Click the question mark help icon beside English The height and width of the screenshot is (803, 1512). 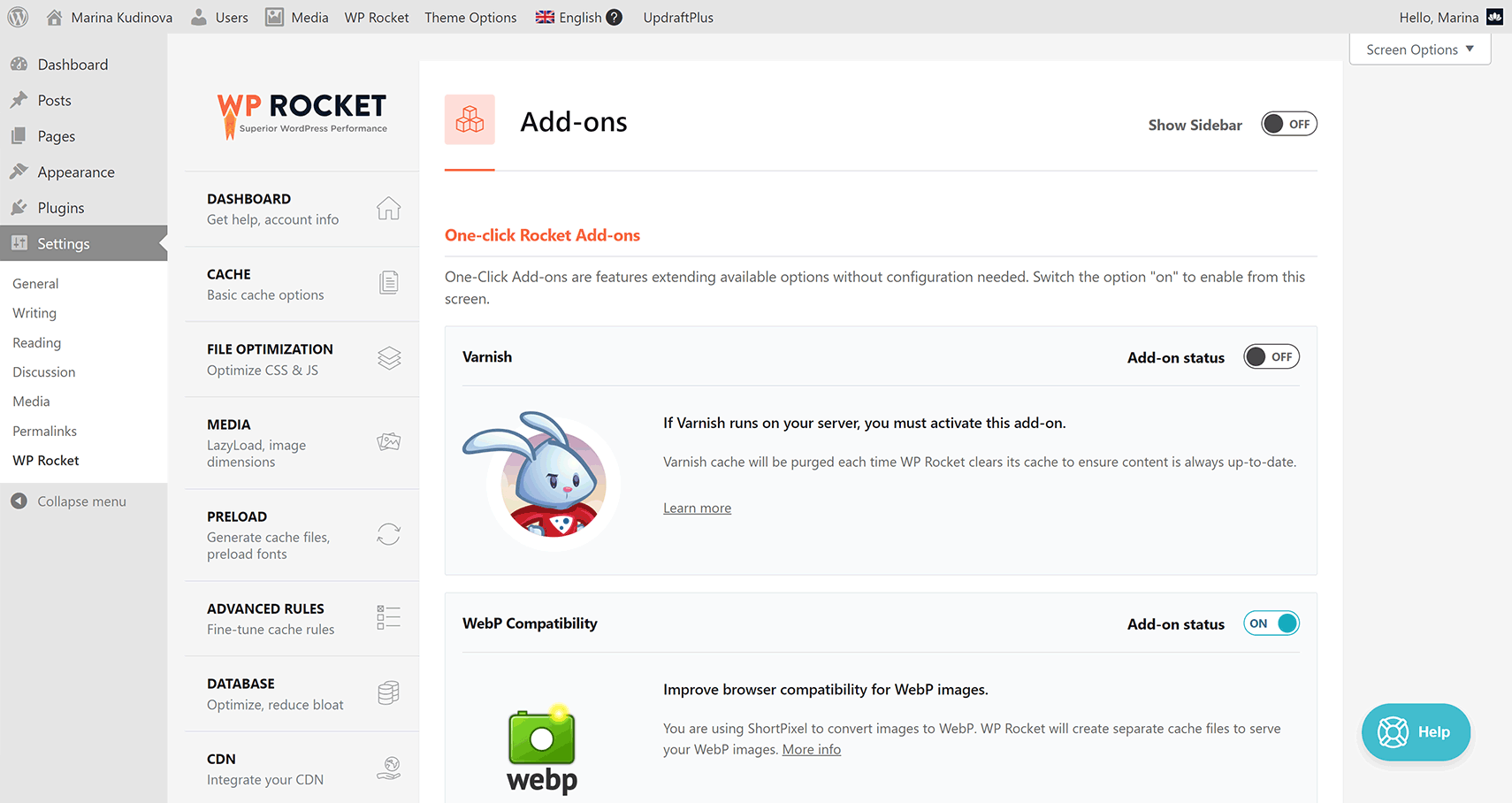[614, 17]
